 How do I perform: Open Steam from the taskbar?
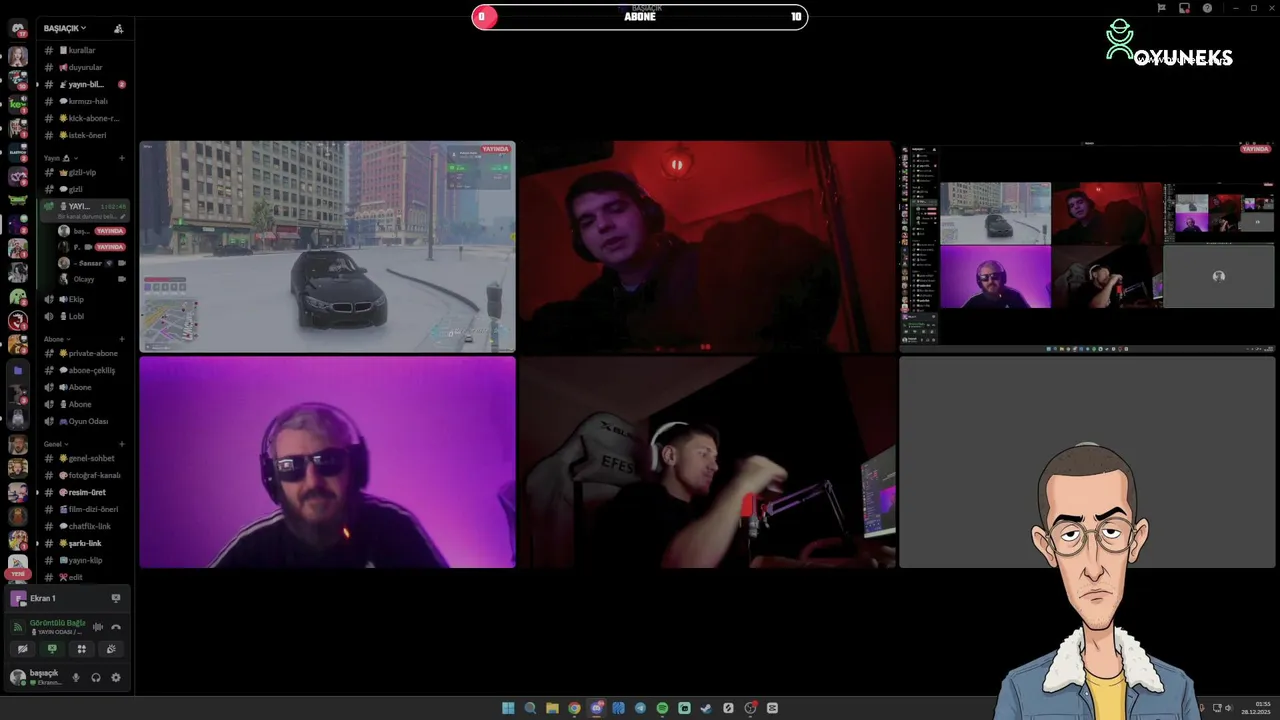[706, 708]
